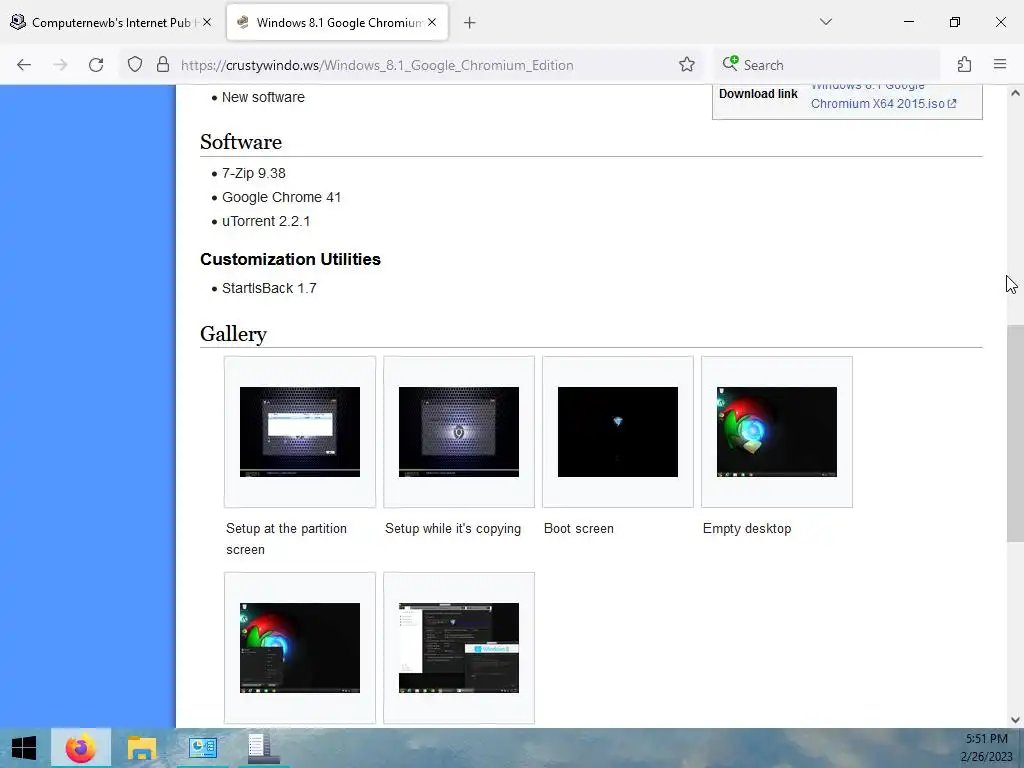This screenshot has width=1024, height=768.
Task: Open the Control Panel taskbar icon
Action: pos(202,748)
